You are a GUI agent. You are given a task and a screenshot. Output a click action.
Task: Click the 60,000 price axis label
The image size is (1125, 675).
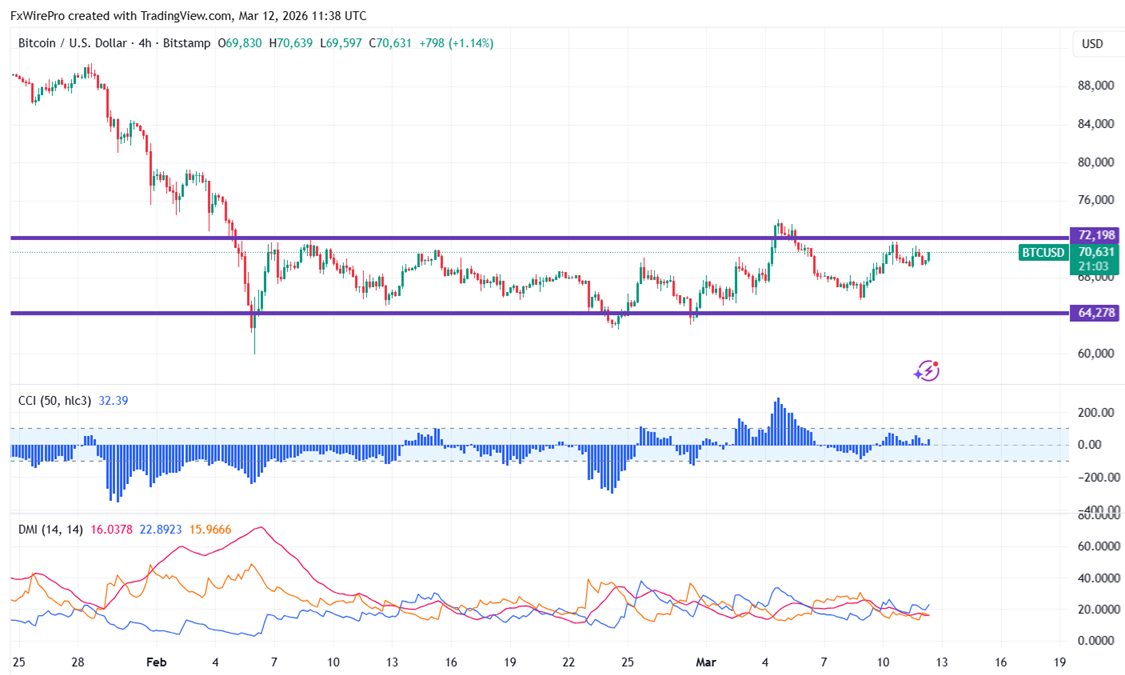(x=1096, y=354)
